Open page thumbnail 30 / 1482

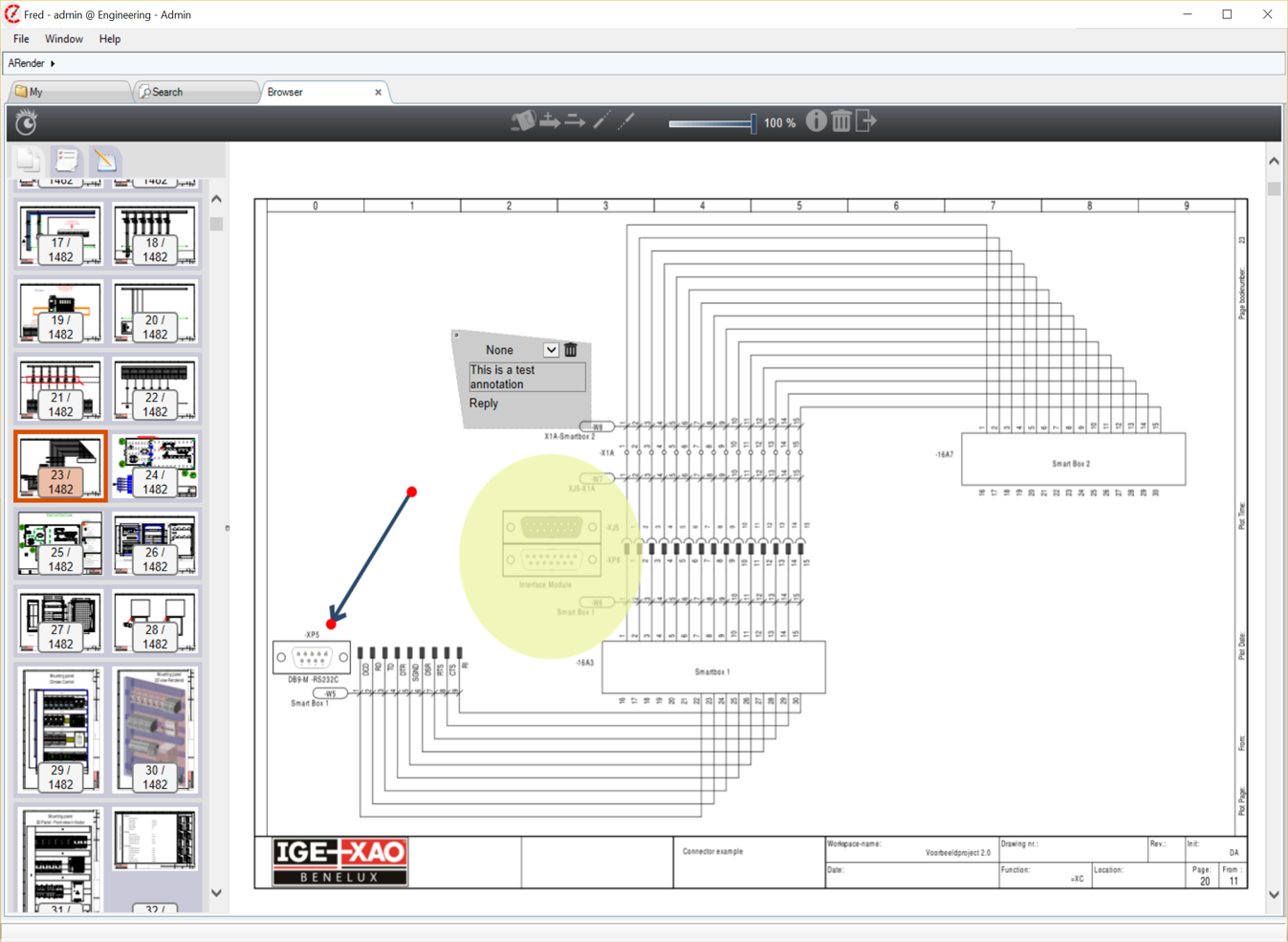click(155, 731)
